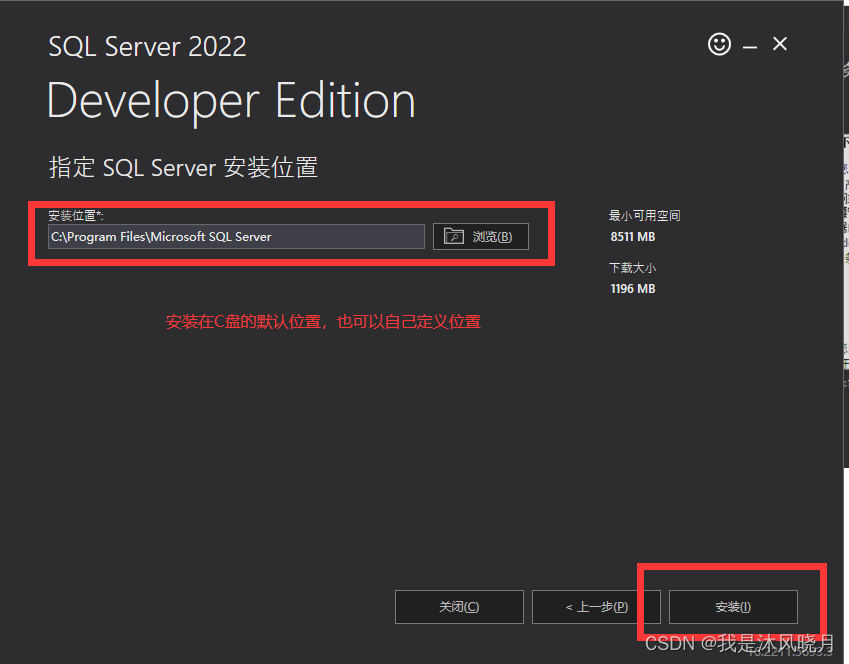The height and width of the screenshot is (664, 849).
Task: Close the installer using the X icon
Action: click(x=780, y=44)
